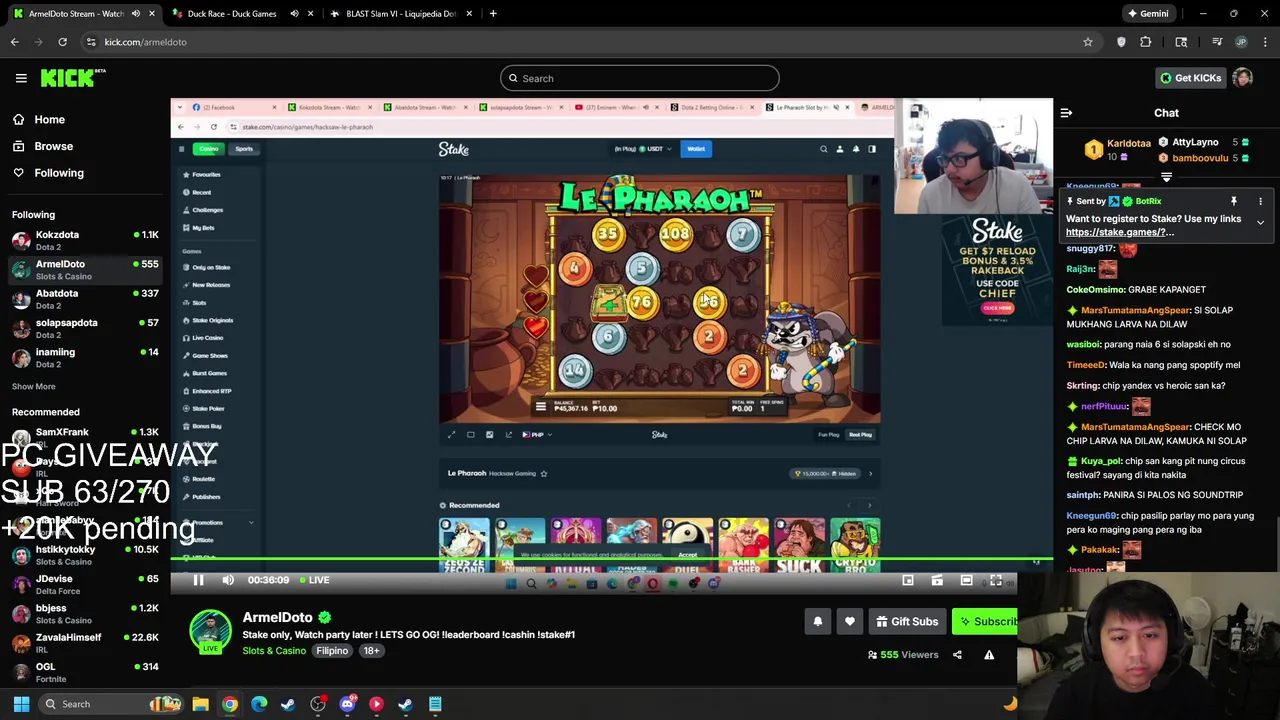
Task: Click the 18+ mature tag
Action: pyautogui.click(x=371, y=651)
